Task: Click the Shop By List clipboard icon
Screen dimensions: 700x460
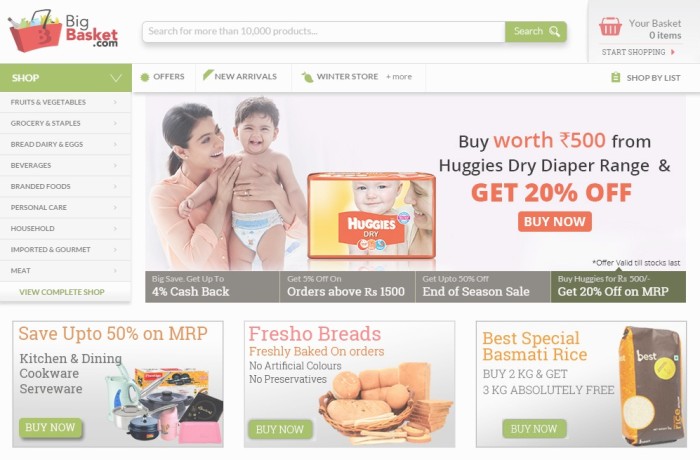Action: coord(616,77)
